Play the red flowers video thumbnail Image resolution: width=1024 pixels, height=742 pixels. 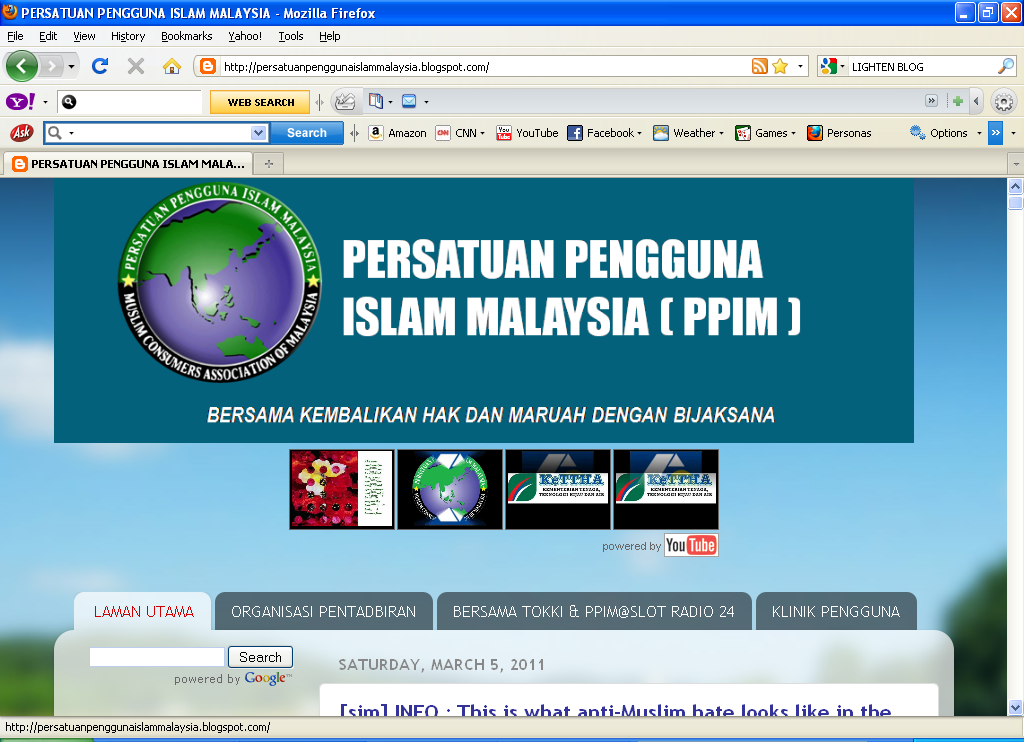(342, 489)
